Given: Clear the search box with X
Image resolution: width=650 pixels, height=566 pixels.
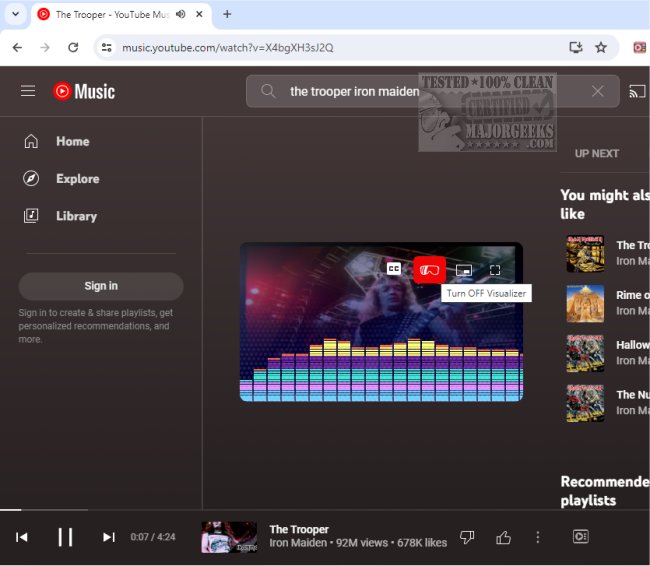Looking at the screenshot, I should (597, 91).
